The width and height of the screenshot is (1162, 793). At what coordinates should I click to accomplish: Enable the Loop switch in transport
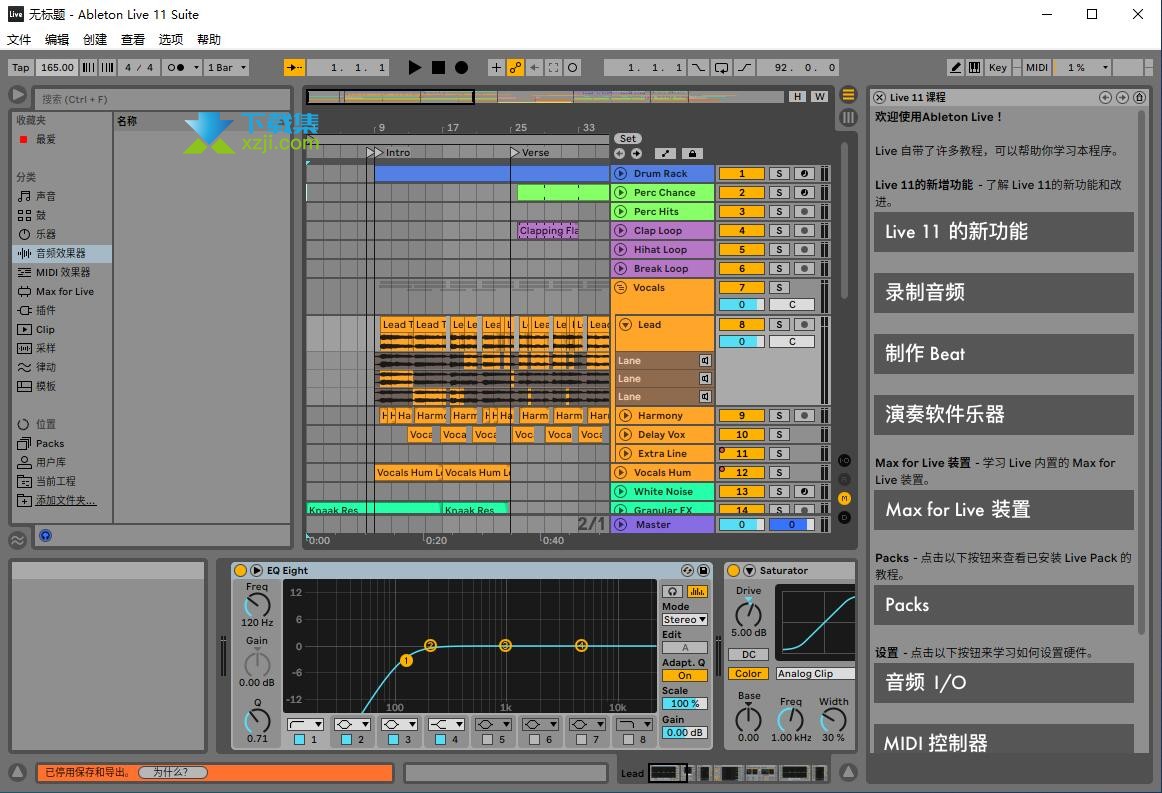point(721,67)
